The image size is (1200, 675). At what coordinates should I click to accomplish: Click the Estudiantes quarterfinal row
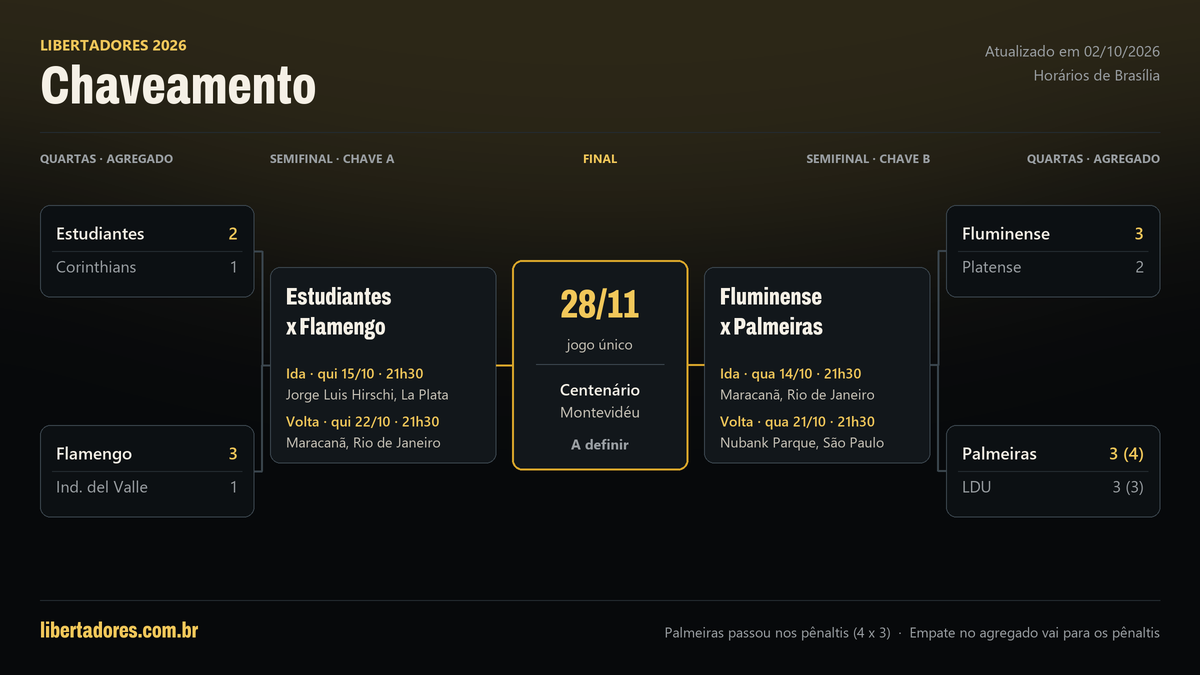147,234
